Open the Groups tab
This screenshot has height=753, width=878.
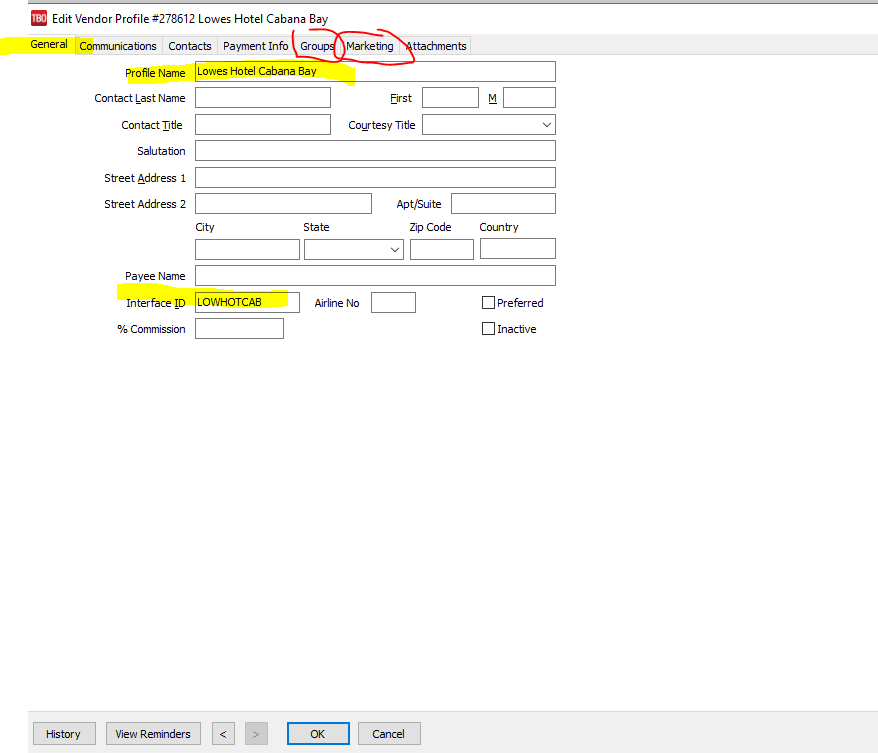coord(317,46)
